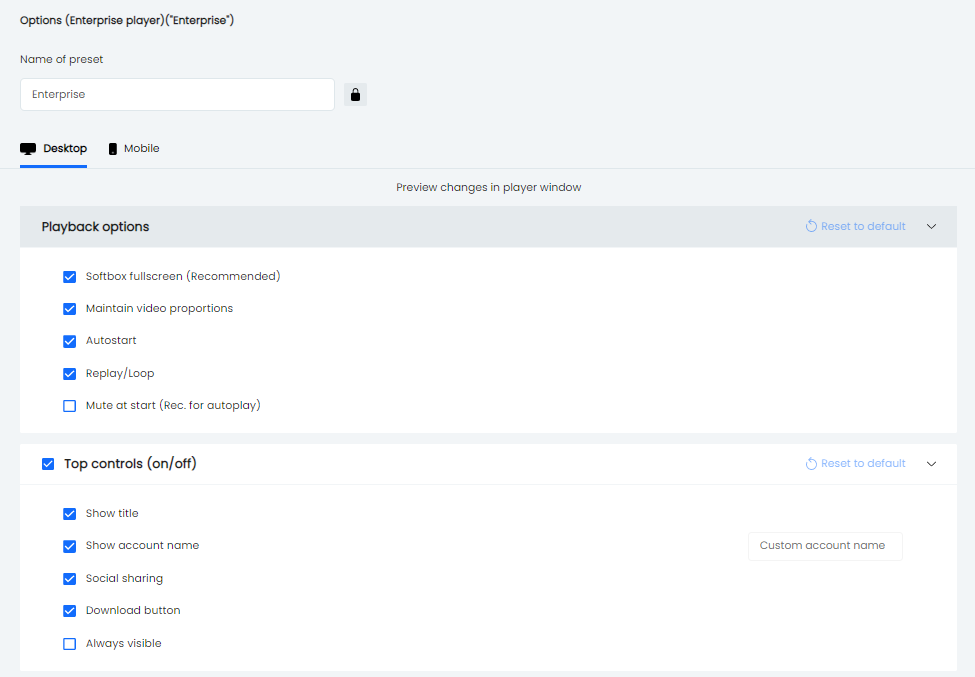This screenshot has height=677, width=975.
Task: Uncheck Show account name
Action: 69,546
